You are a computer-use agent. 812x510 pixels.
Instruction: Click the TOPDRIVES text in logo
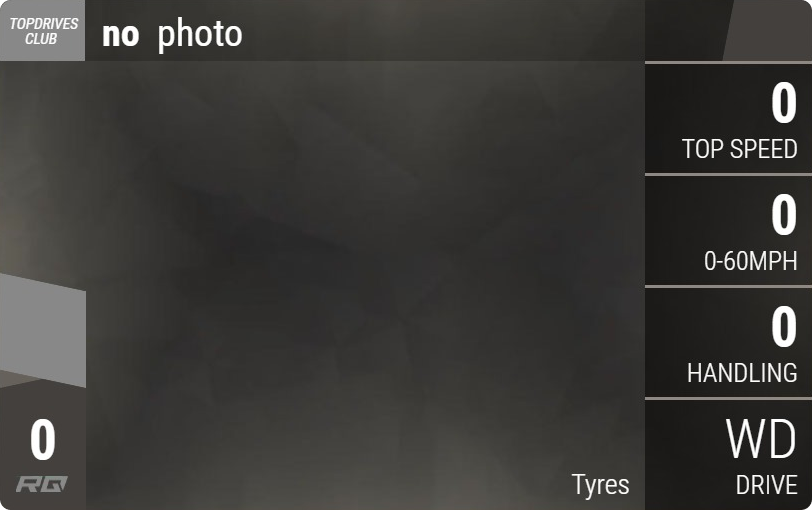tap(44, 24)
